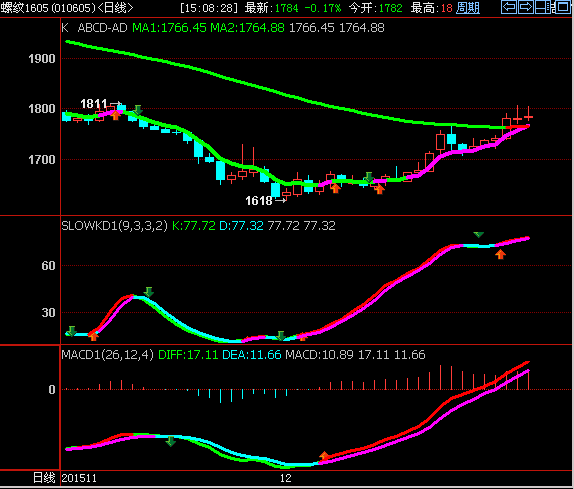This screenshot has width=574, height=489.
Task: Click the green triangle marker atop SLOWKD panel
Action: (x=478, y=234)
